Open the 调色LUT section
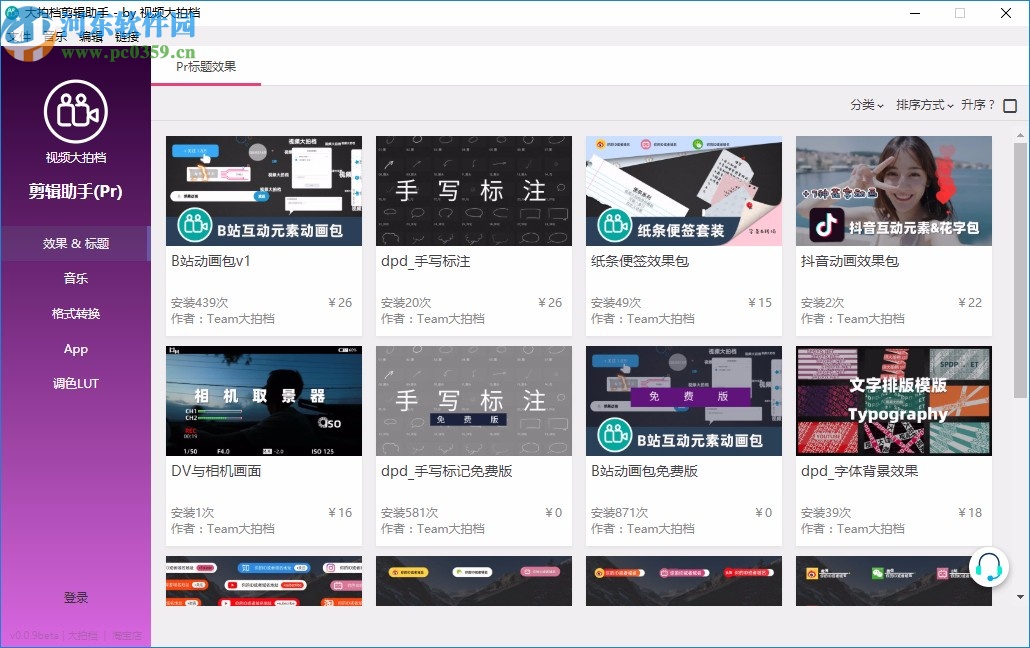 pos(75,383)
